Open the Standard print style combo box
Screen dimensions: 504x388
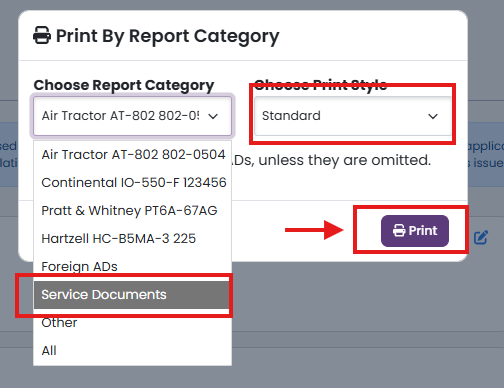tap(353, 116)
